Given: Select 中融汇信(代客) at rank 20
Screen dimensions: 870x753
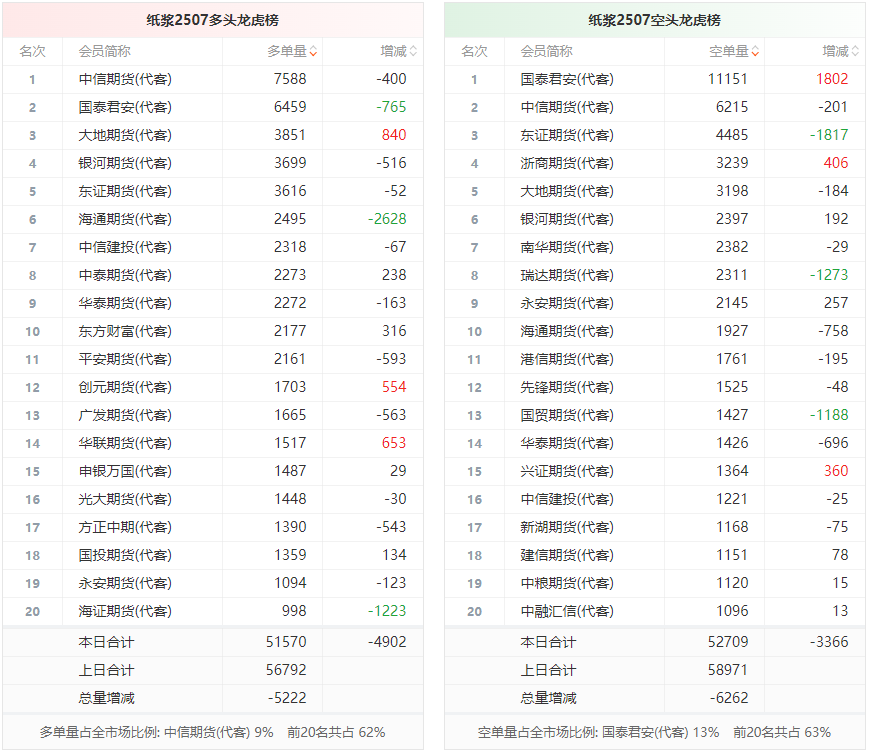Looking at the screenshot, I should (x=567, y=611).
